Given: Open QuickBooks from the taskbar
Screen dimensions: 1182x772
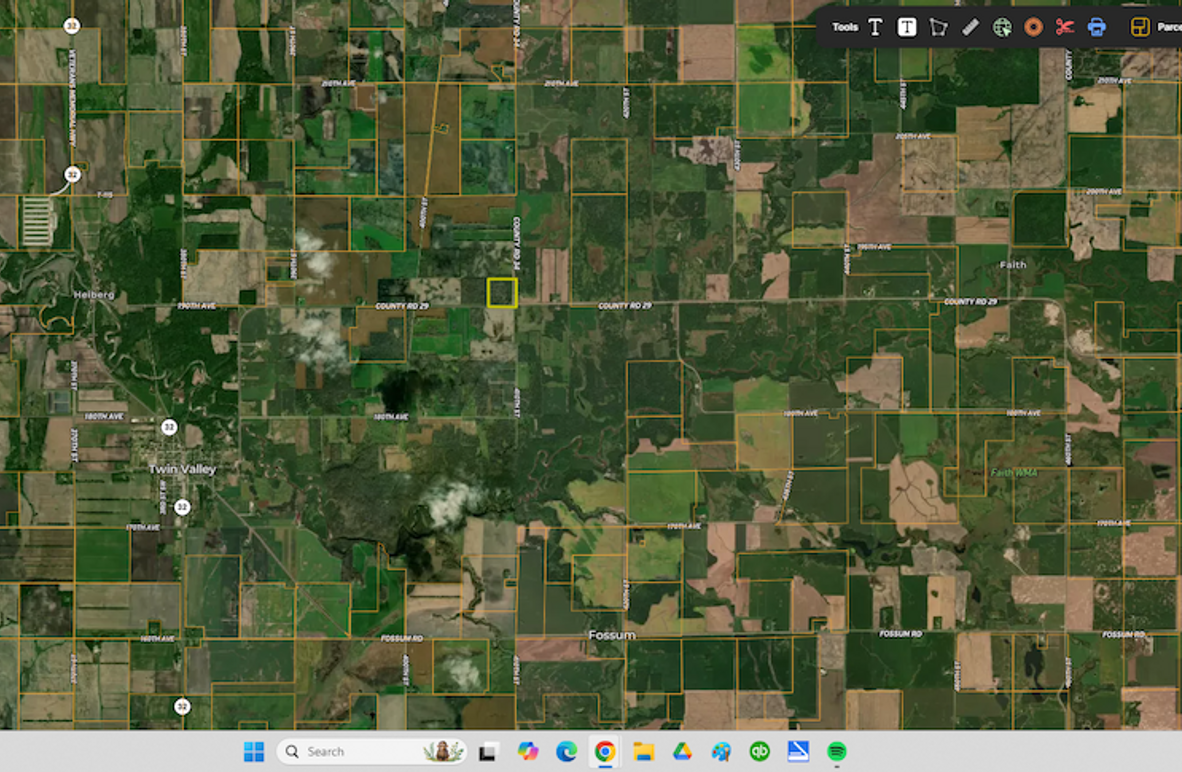Looking at the screenshot, I should [x=760, y=751].
